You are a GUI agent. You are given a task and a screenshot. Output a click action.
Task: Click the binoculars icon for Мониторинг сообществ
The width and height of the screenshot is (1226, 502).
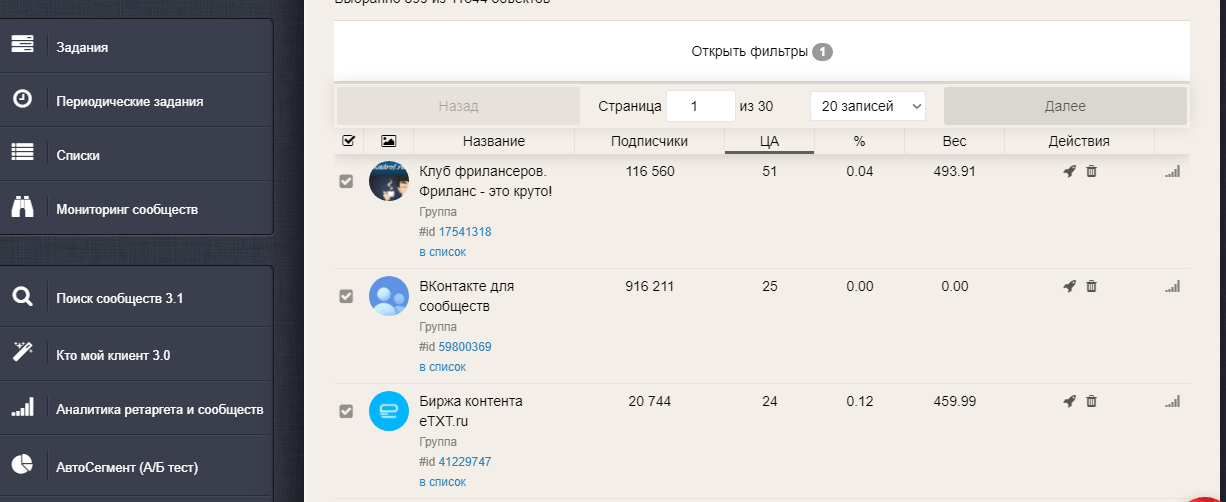tap(22, 207)
